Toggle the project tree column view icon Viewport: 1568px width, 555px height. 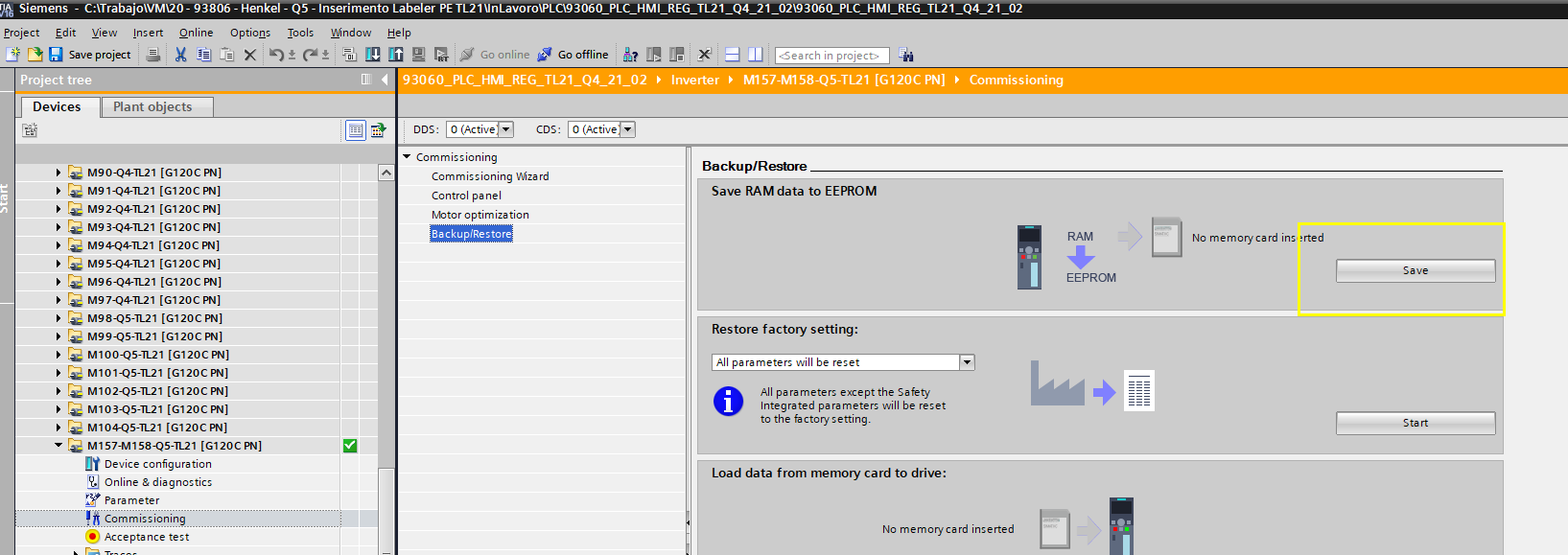(x=365, y=80)
